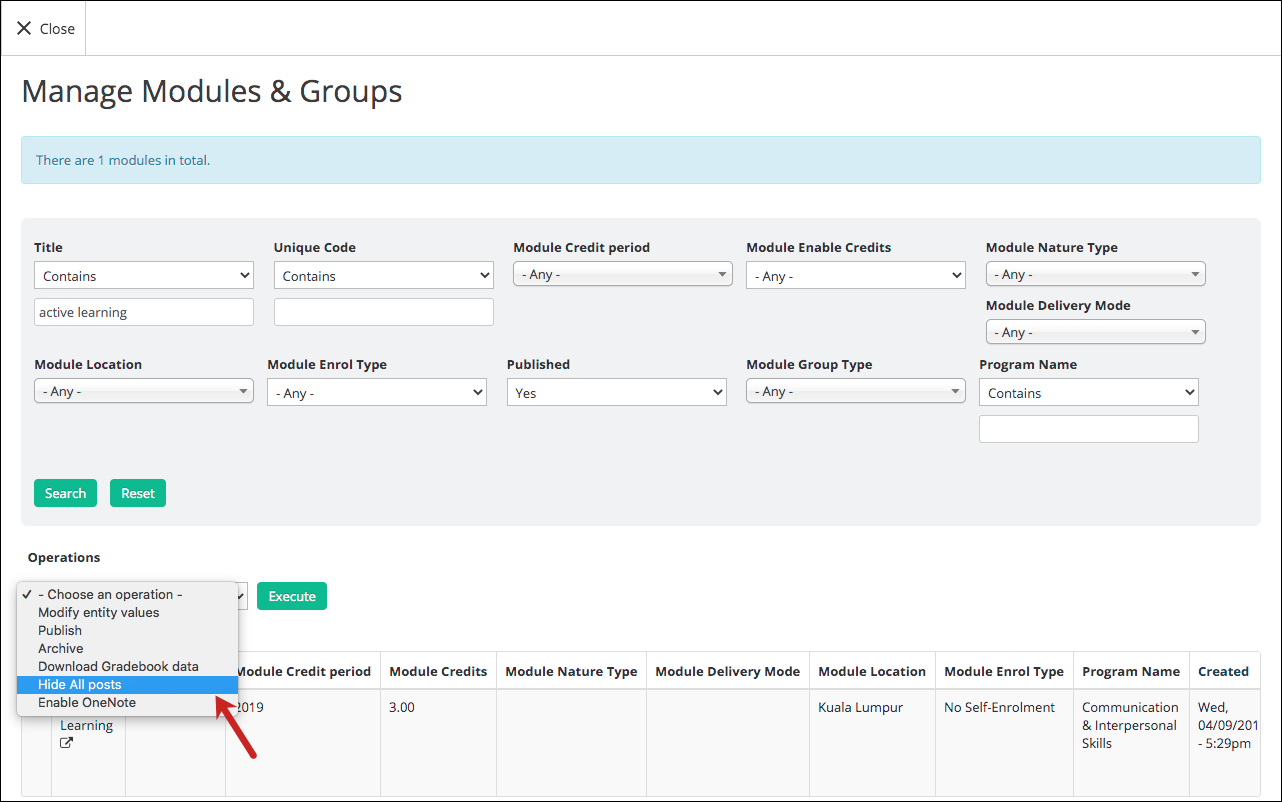Click the Execute button

pyautogui.click(x=292, y=596)
